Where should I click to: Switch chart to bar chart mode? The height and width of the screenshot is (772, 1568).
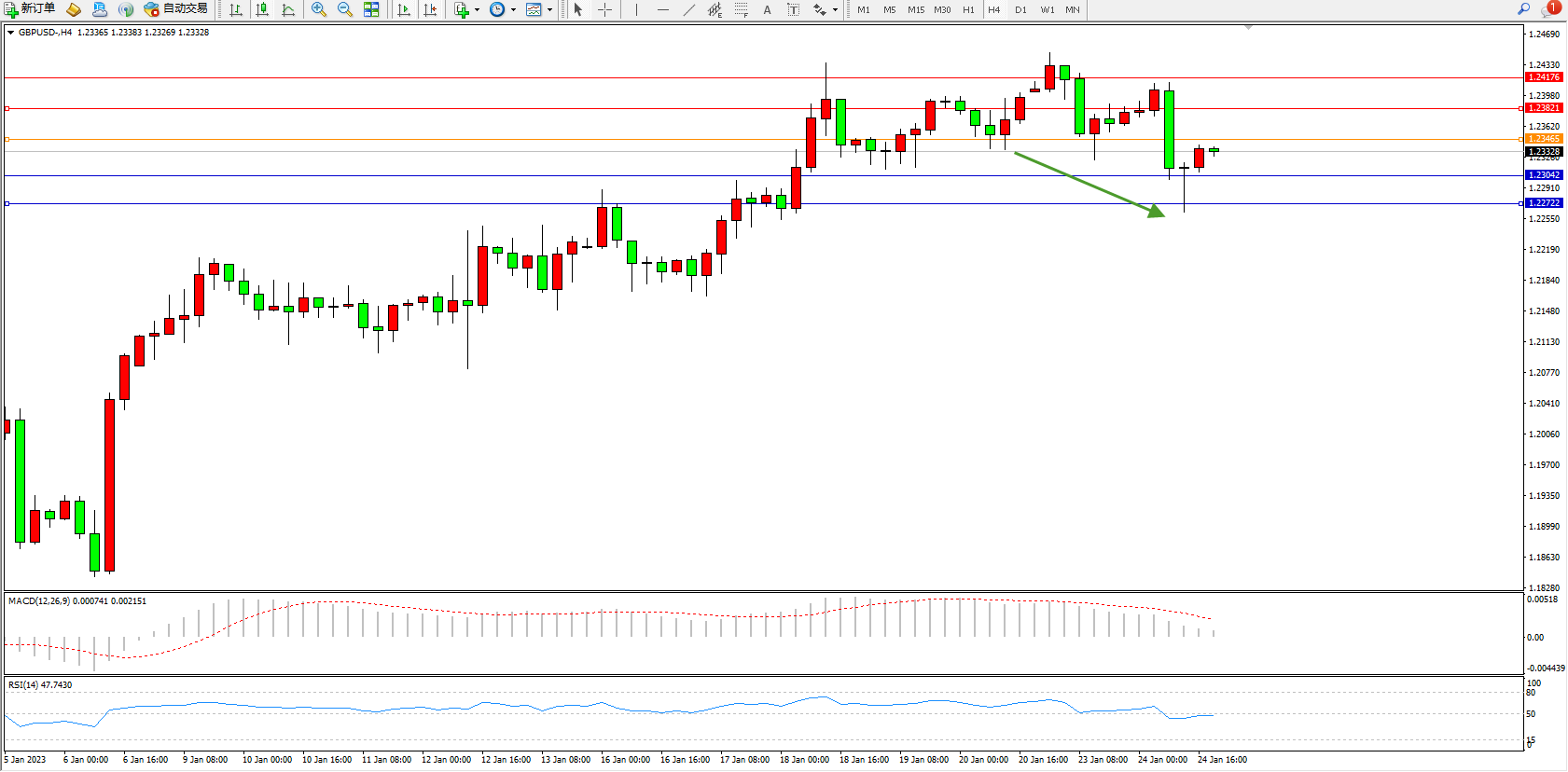(x=236, y=9)
